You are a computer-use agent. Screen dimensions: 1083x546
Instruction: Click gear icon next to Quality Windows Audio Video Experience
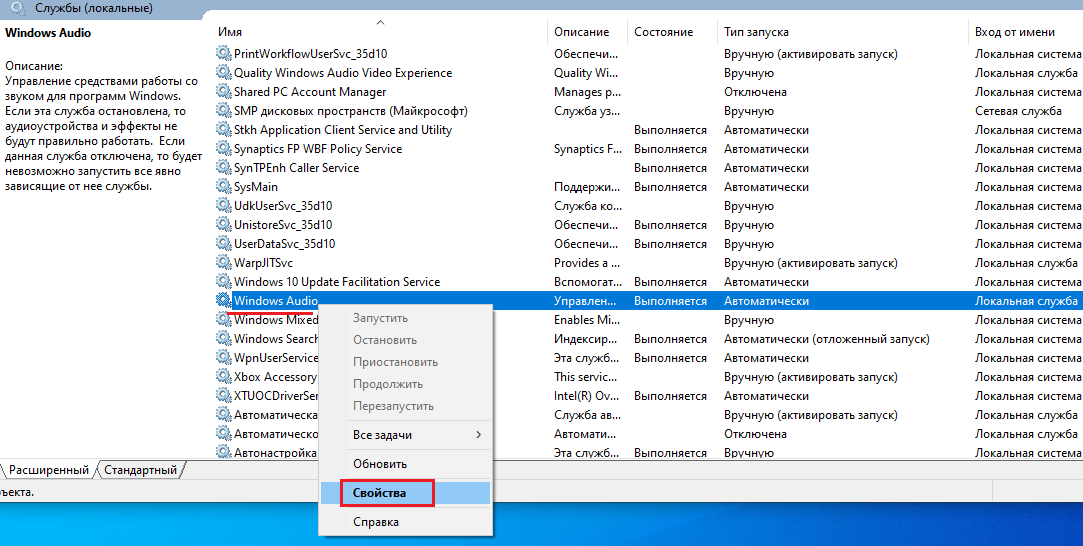(223, 72)
